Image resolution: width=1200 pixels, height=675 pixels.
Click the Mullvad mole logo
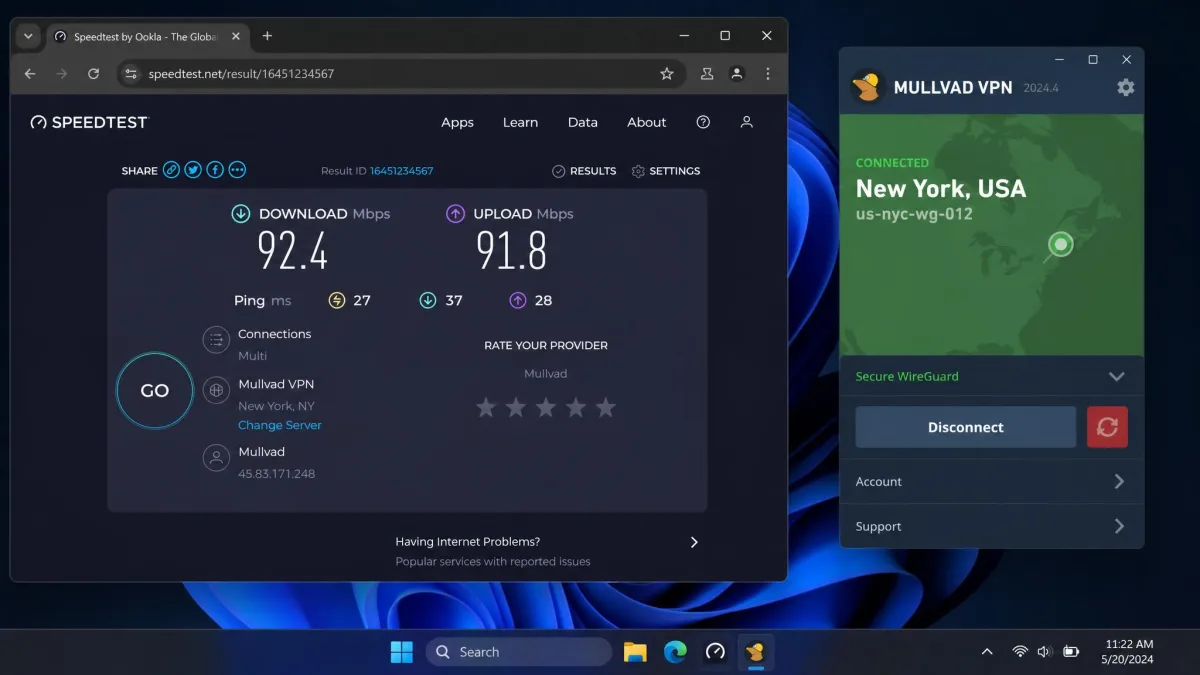(866, 86)
